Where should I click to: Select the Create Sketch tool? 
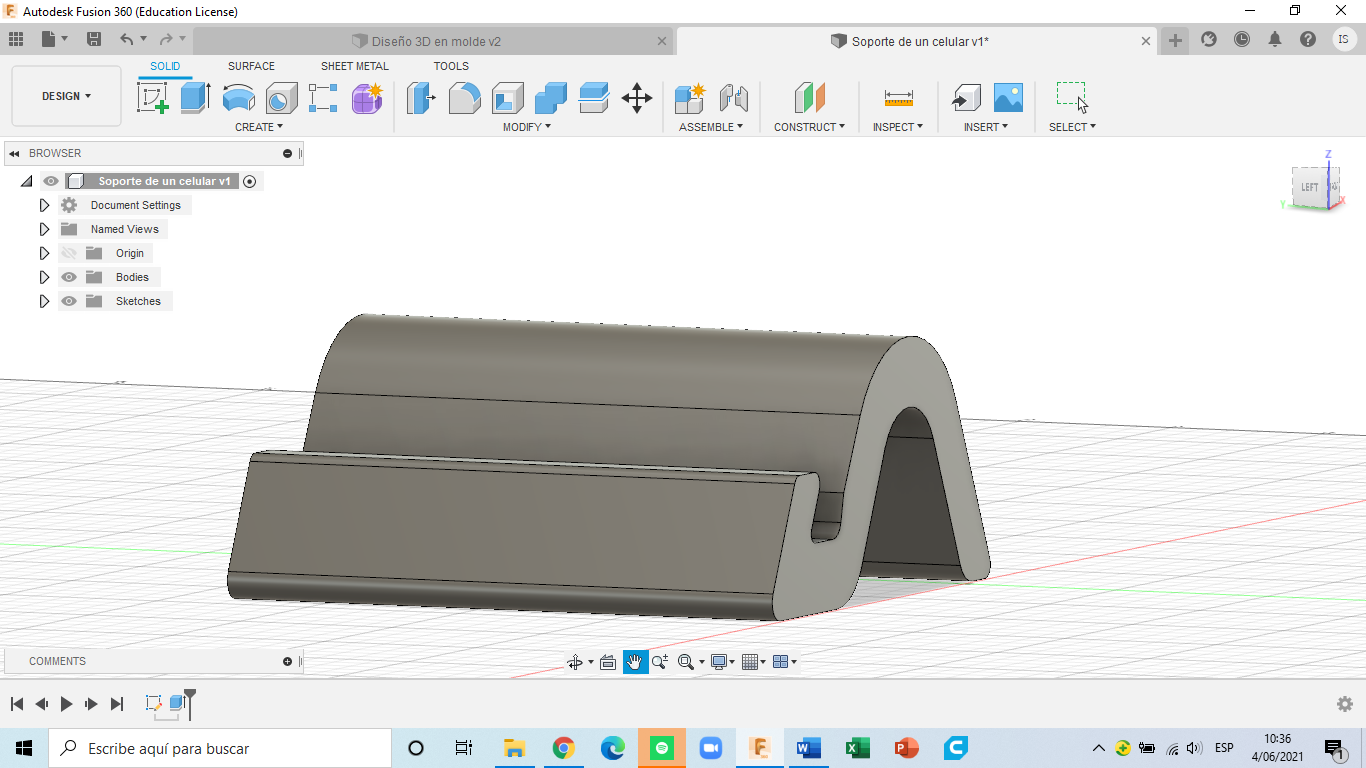click(x=152, y=98)
